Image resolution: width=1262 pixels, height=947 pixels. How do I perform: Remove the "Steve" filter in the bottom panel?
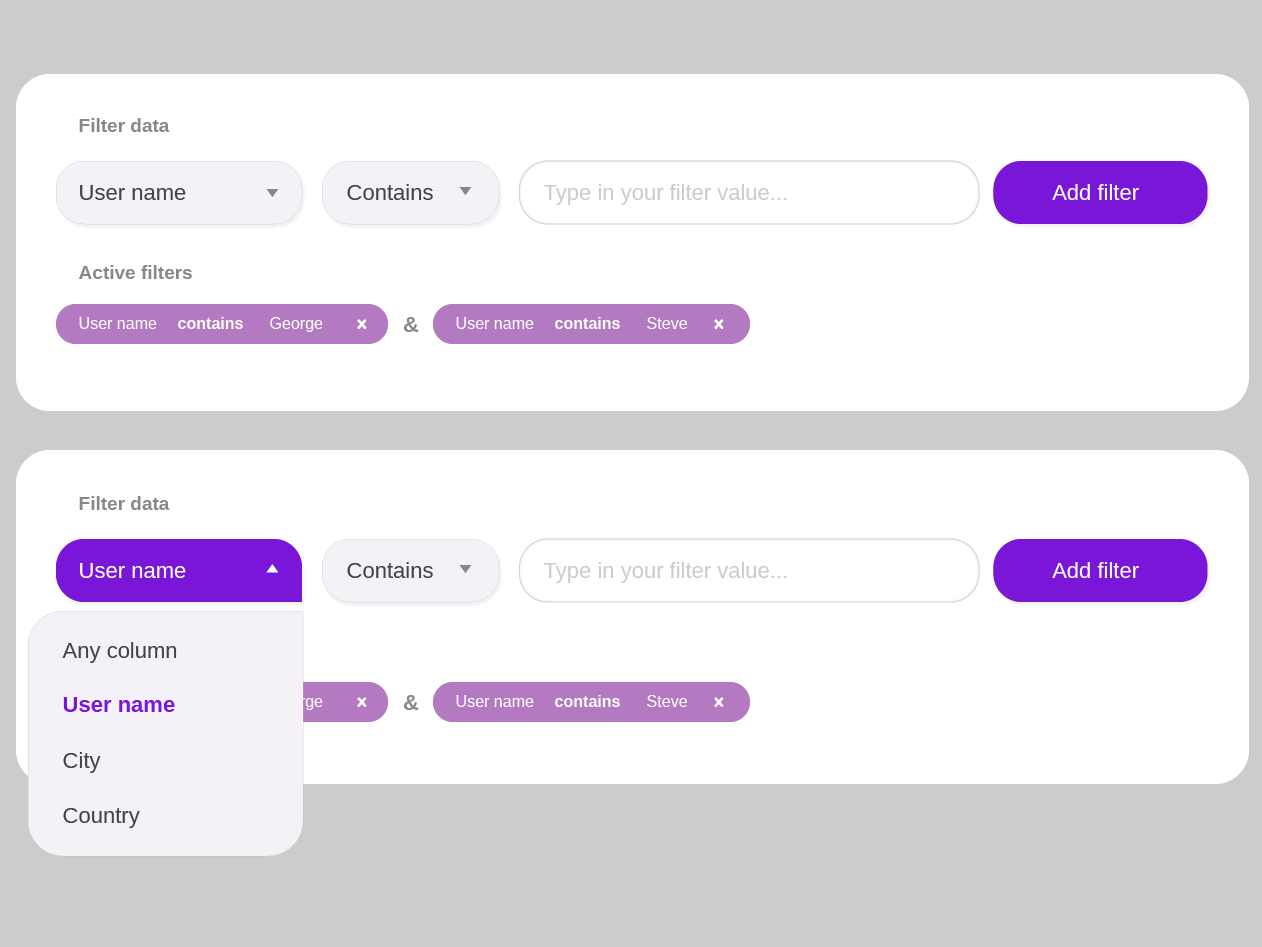click(x=718, y=701)
